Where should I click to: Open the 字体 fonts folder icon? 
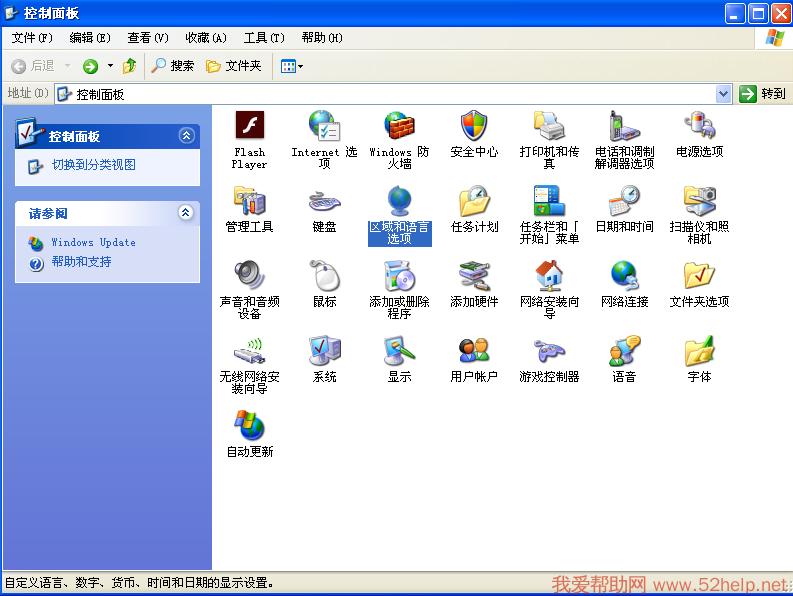(699, 351)
